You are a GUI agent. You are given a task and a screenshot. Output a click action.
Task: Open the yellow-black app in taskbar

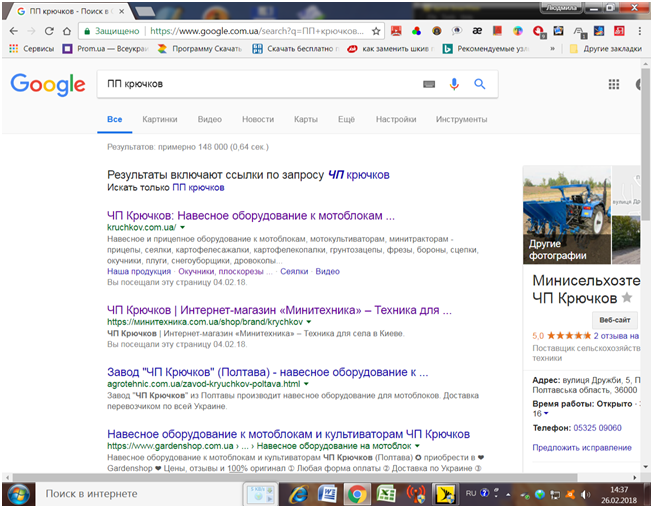coord(445,494)
